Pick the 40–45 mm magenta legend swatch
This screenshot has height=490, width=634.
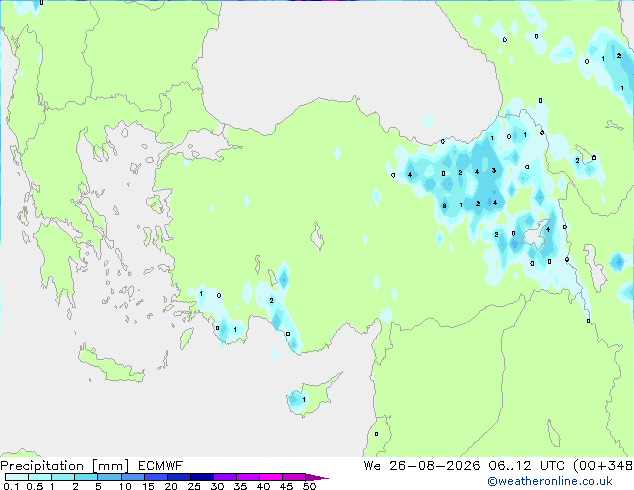point(271,477)
